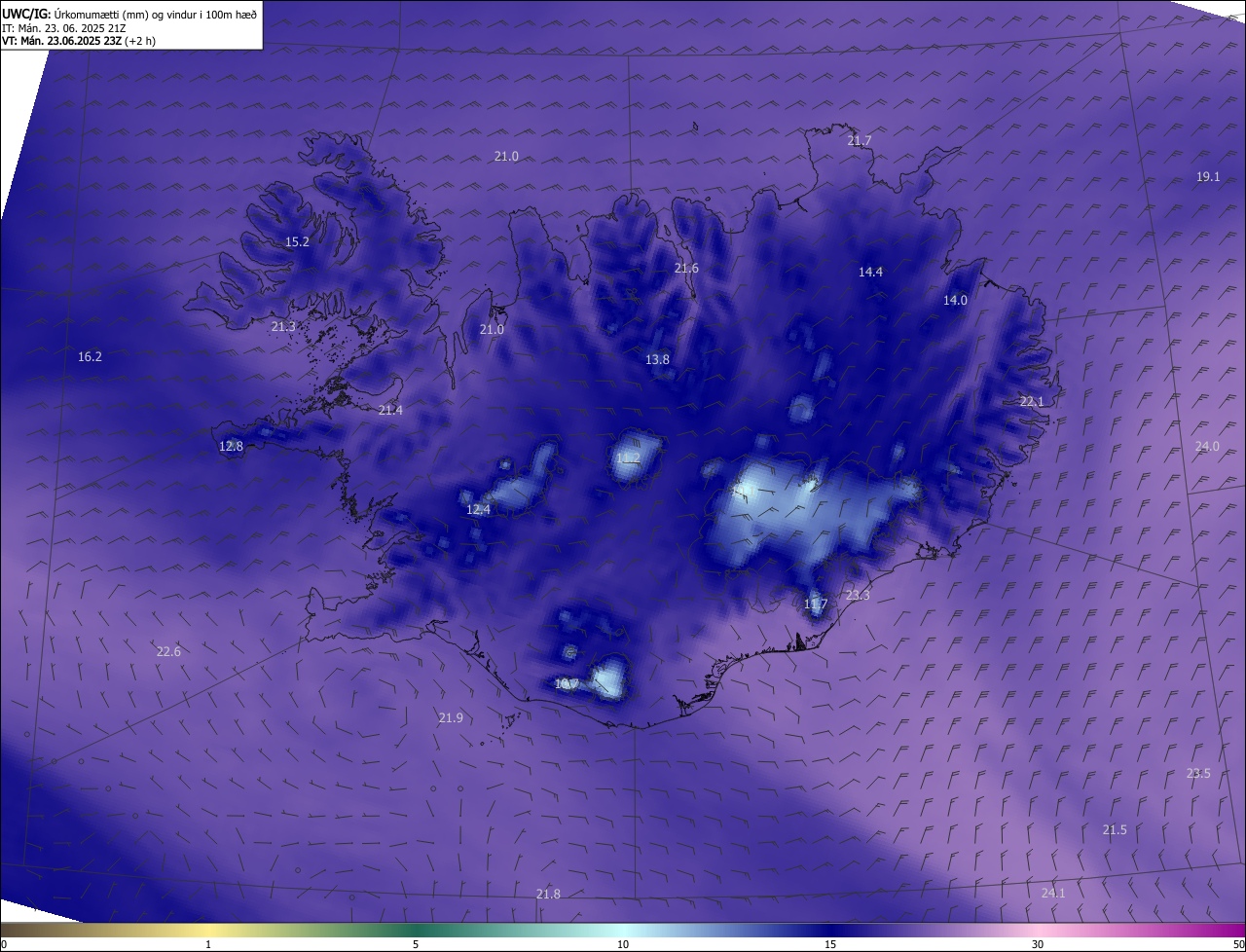This screenshot has width=1246, height=952.
Task: Click the legend tick labeled 10
Action: (623, 944)
